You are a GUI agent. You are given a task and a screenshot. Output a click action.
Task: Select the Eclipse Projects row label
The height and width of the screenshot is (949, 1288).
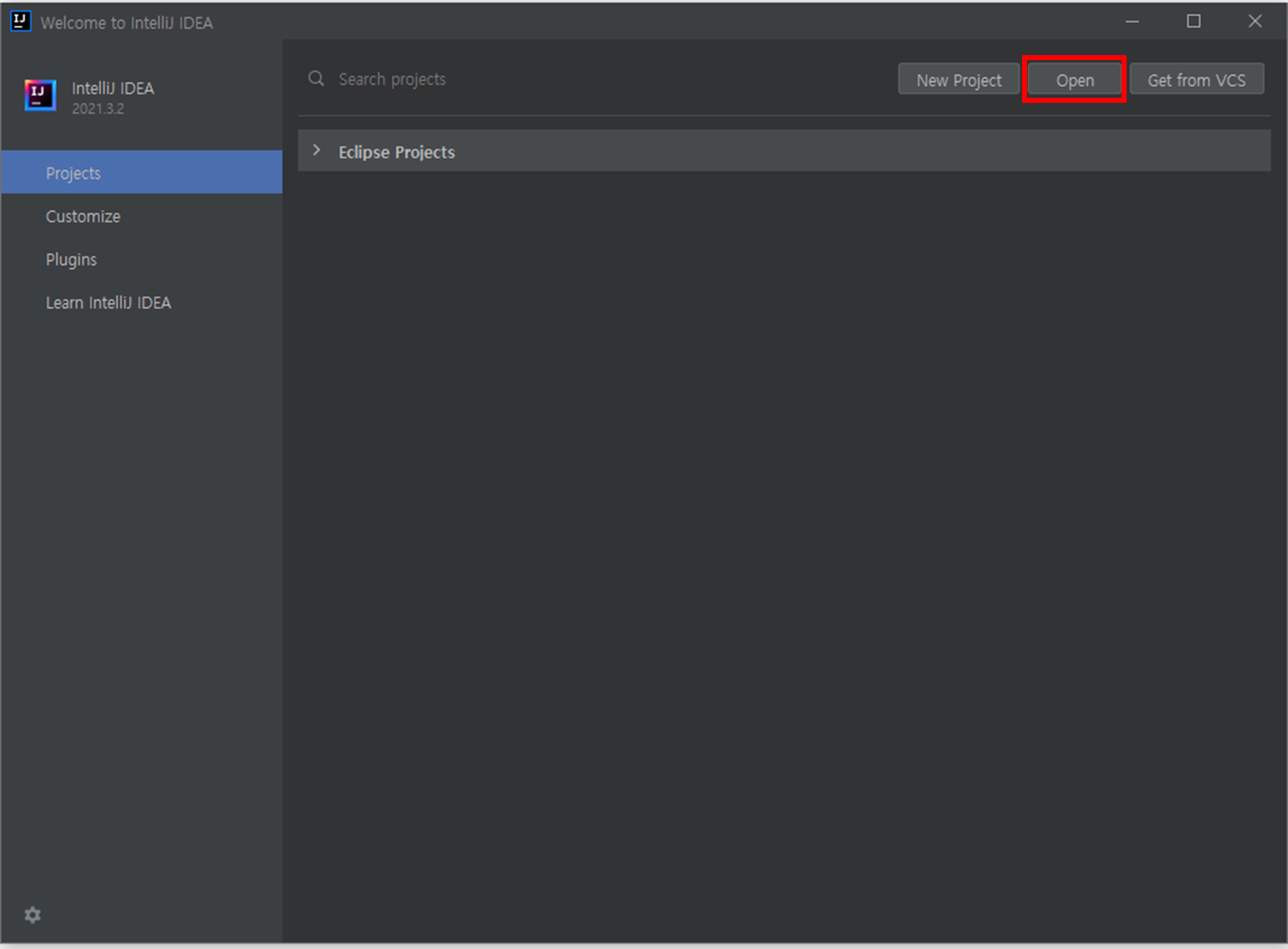[x=396, y=152]
